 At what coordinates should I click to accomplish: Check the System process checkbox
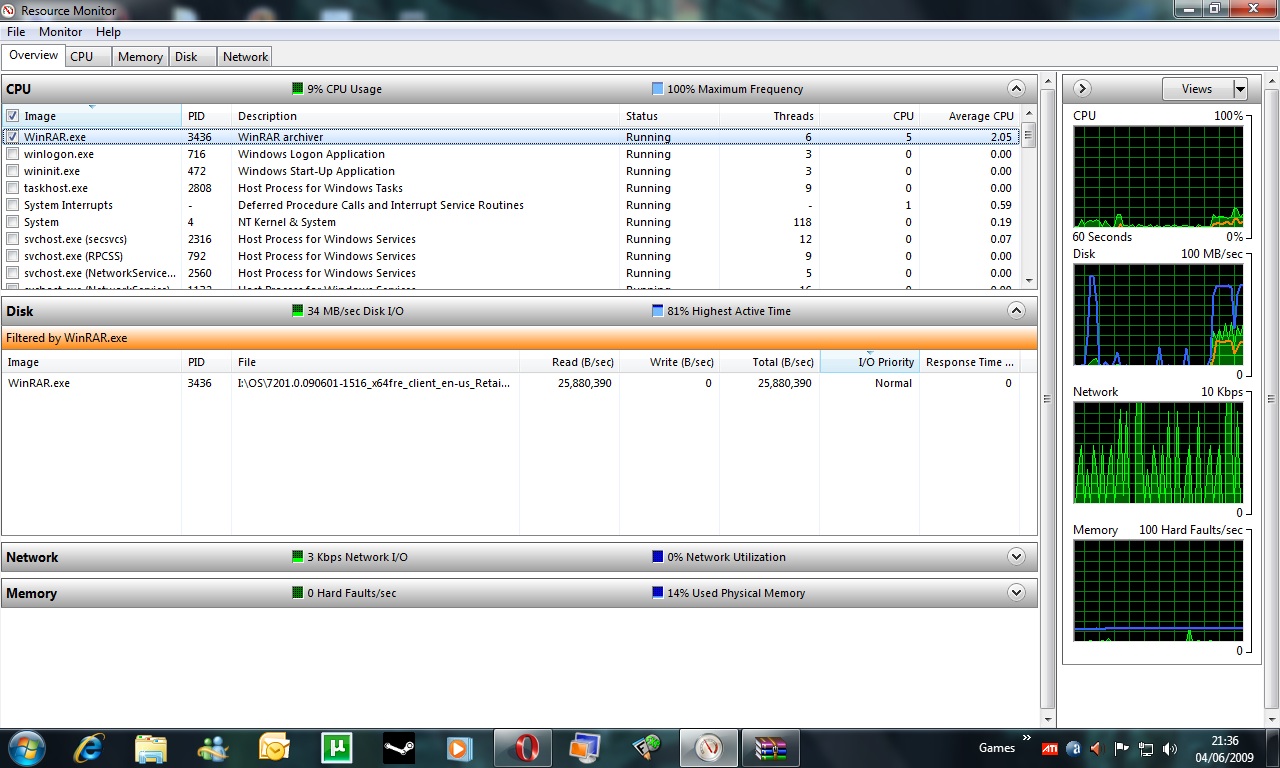coord(14,222)
